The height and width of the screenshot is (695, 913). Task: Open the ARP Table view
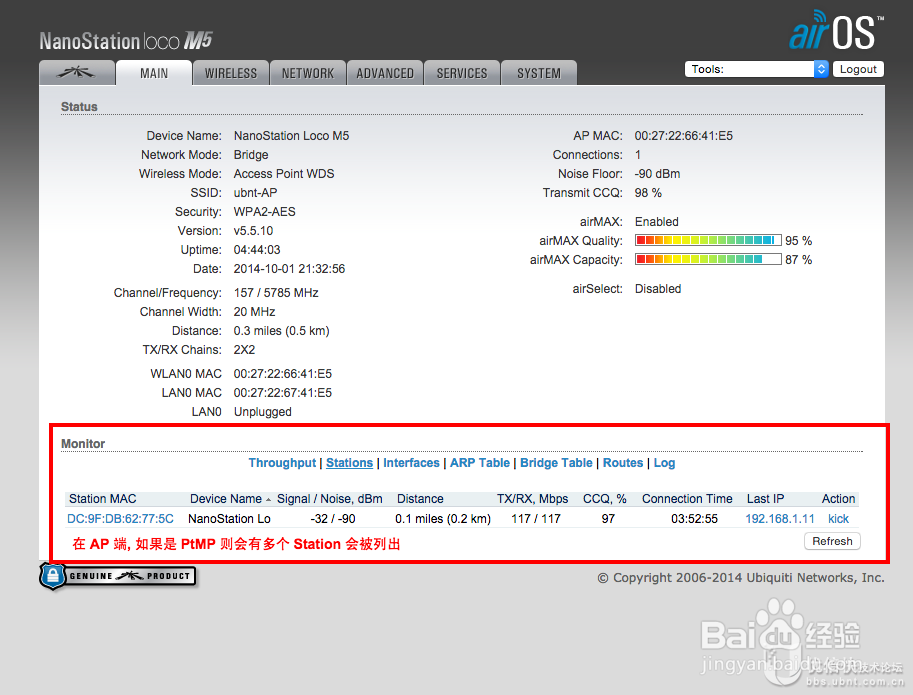coord(479,462)
